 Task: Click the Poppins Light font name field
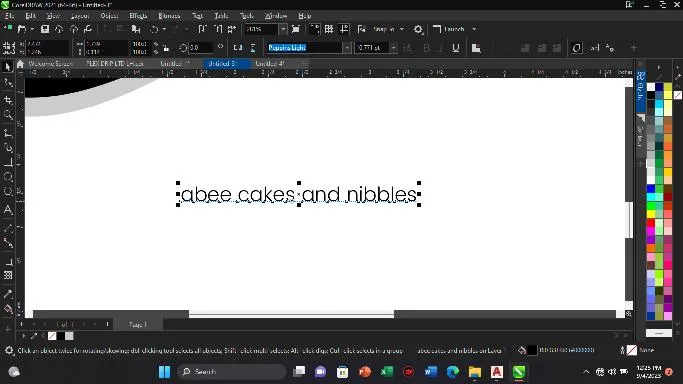click(304, 47)
